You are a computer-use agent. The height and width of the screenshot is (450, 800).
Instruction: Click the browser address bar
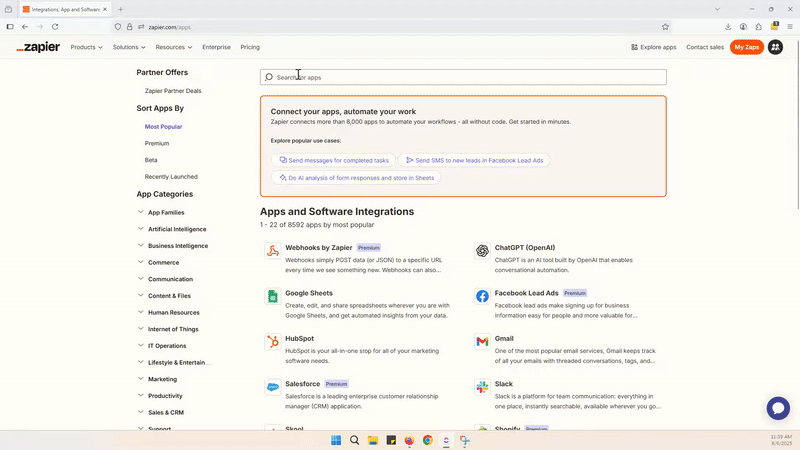click(x=390, y=27)
